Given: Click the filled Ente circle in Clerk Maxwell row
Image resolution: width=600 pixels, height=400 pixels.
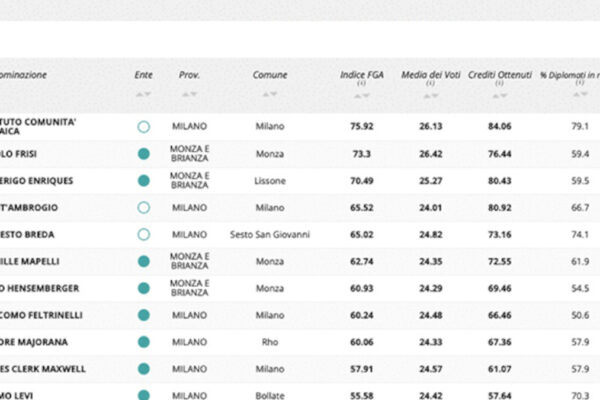Looking at the screenshot, I should coord(144,369).
